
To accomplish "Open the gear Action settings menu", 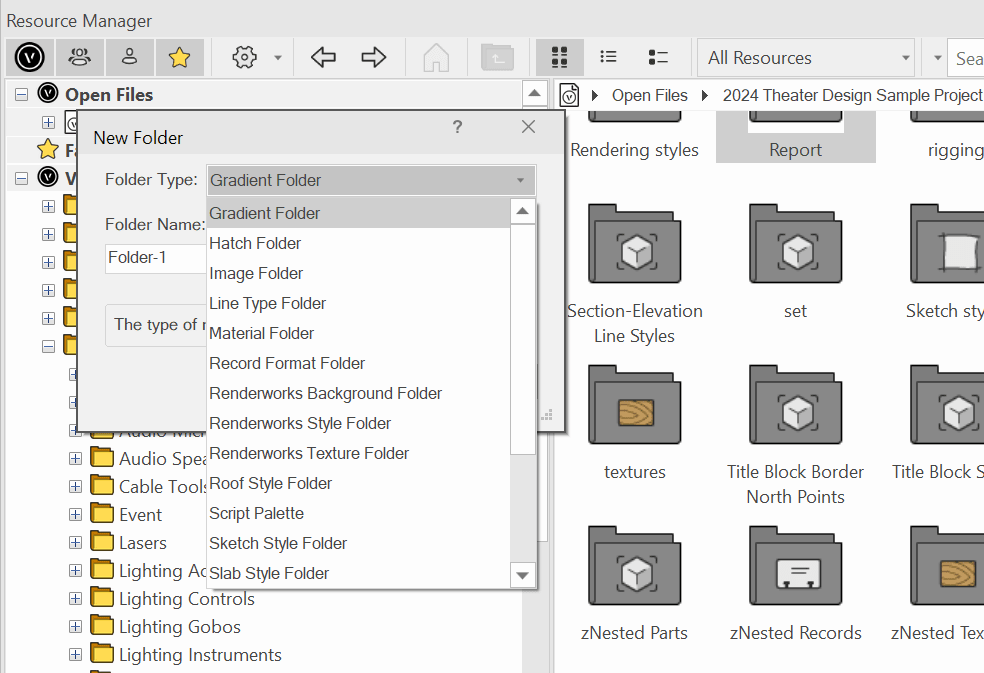I will (244, 57).
